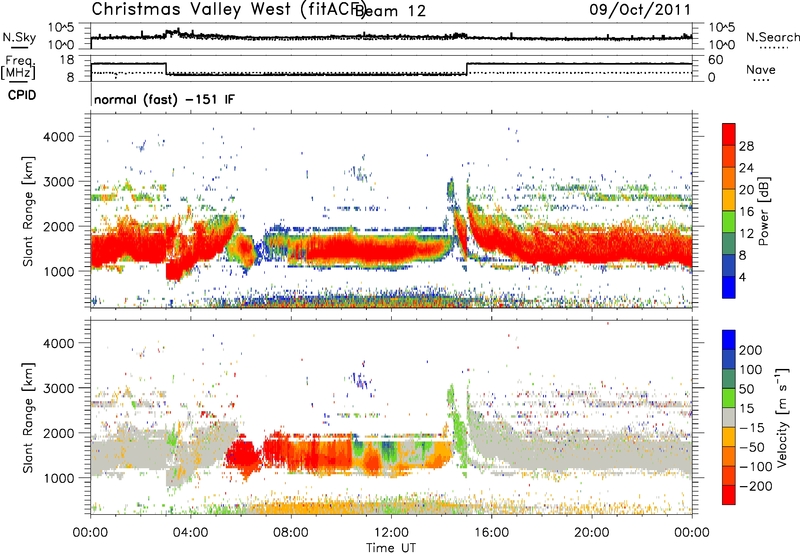The height and width of the screenshot is (554, 800).
Task: Click the 'N.Sky' legend label
Action: pyautogui.click(x=19, y=37)
